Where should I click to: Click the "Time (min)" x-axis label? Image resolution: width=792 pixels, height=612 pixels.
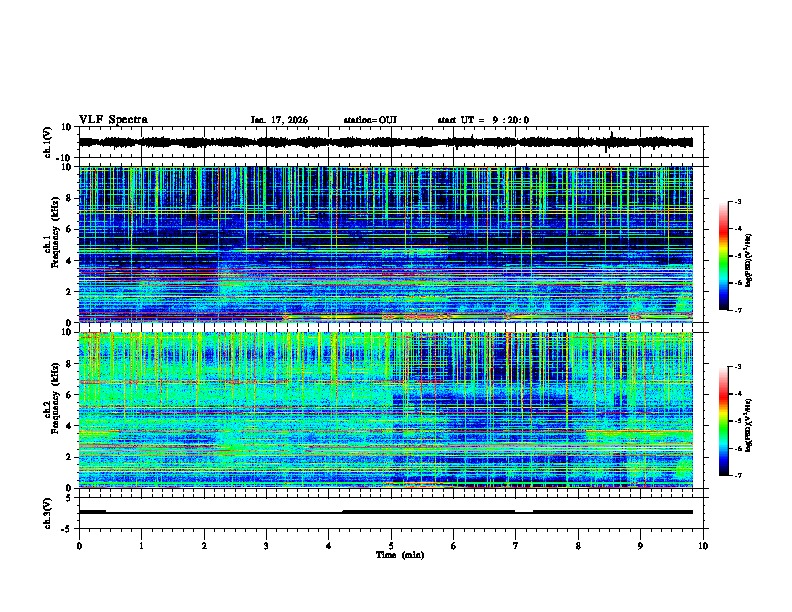point(400,555)
